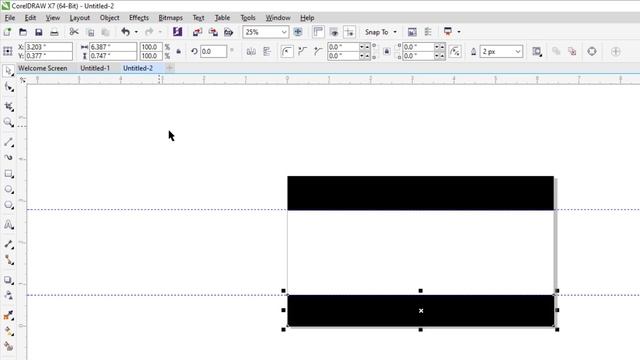Expand the Snap To dropdown
Image resolution: width=640 pixels, height=360 pixels.
click(395, 32)
